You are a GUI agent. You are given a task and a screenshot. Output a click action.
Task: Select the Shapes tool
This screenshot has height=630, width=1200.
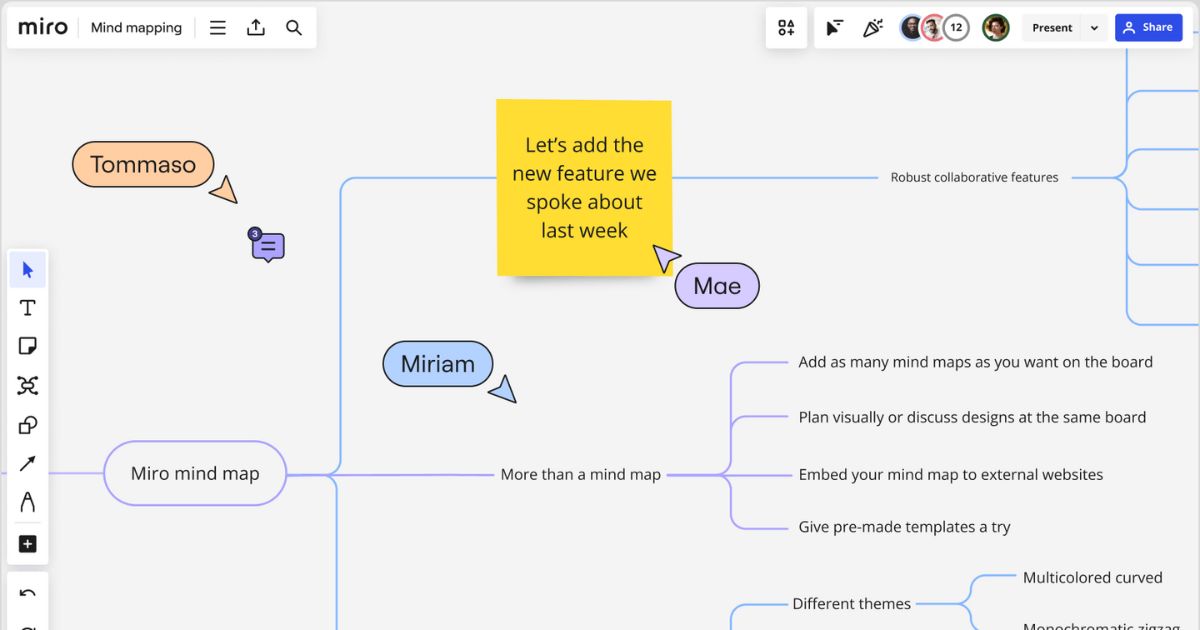pos(27,425)
